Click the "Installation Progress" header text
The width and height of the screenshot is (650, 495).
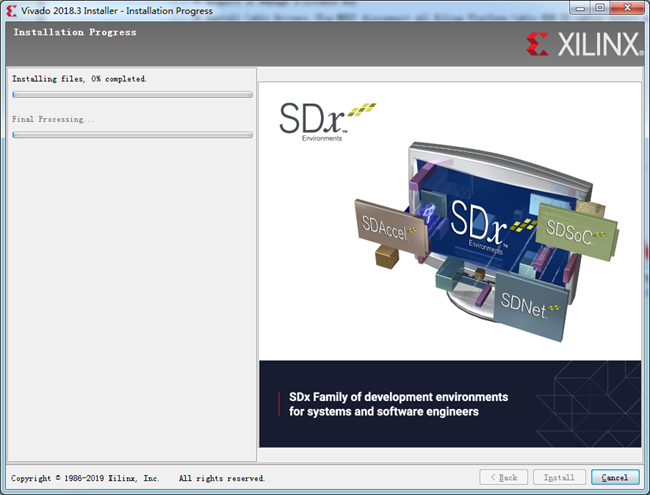pos(75,32)
